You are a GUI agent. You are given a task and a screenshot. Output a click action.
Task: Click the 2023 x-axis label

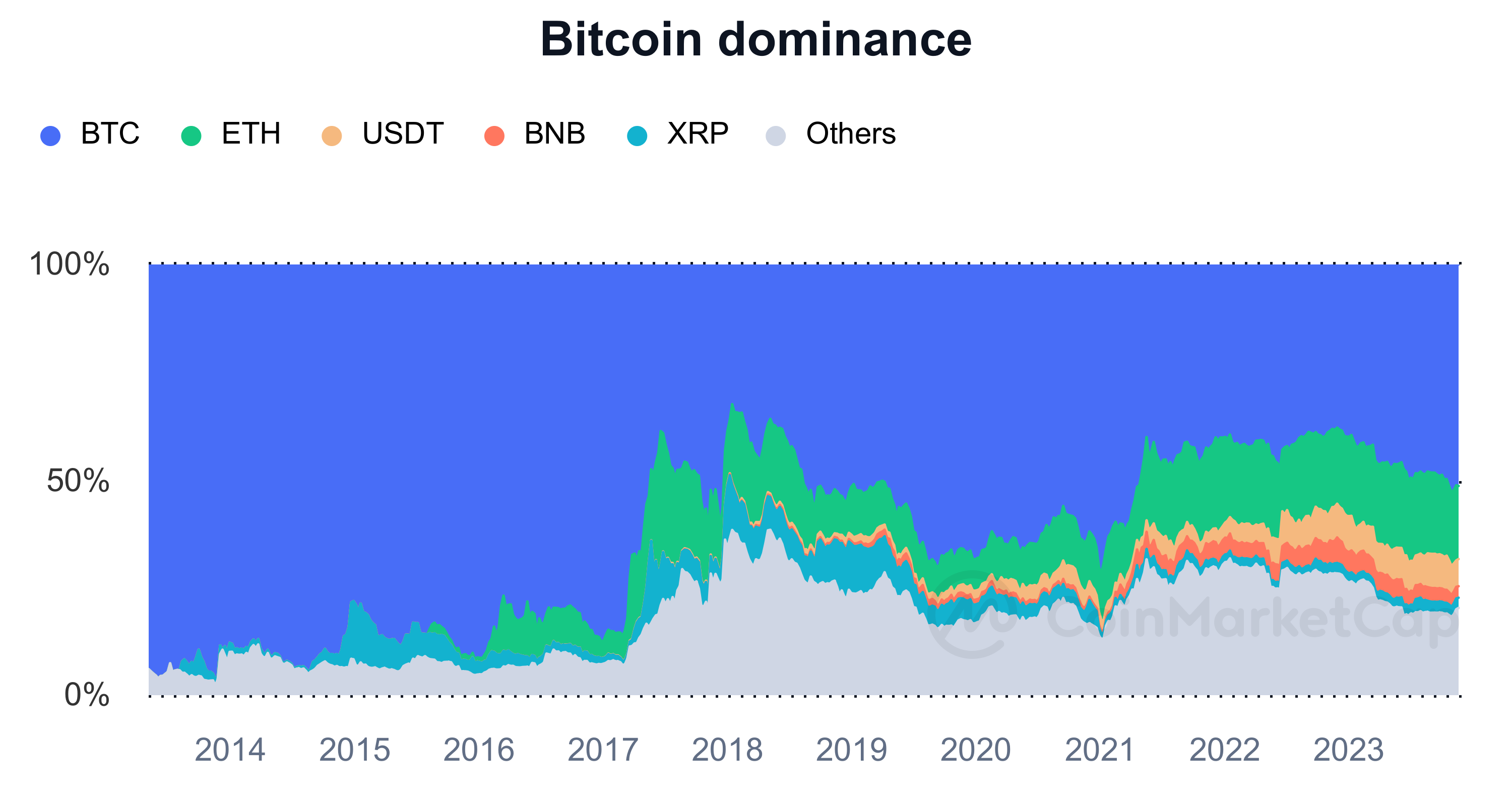[x=1348, y=750]
